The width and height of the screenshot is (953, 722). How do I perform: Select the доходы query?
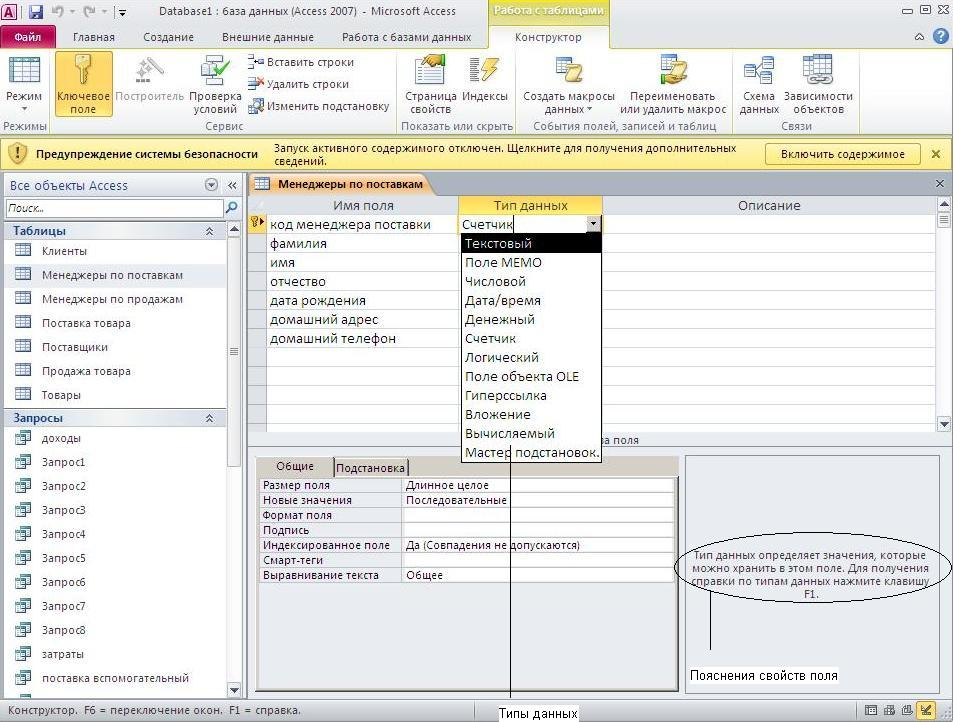(x=61, y=438)
